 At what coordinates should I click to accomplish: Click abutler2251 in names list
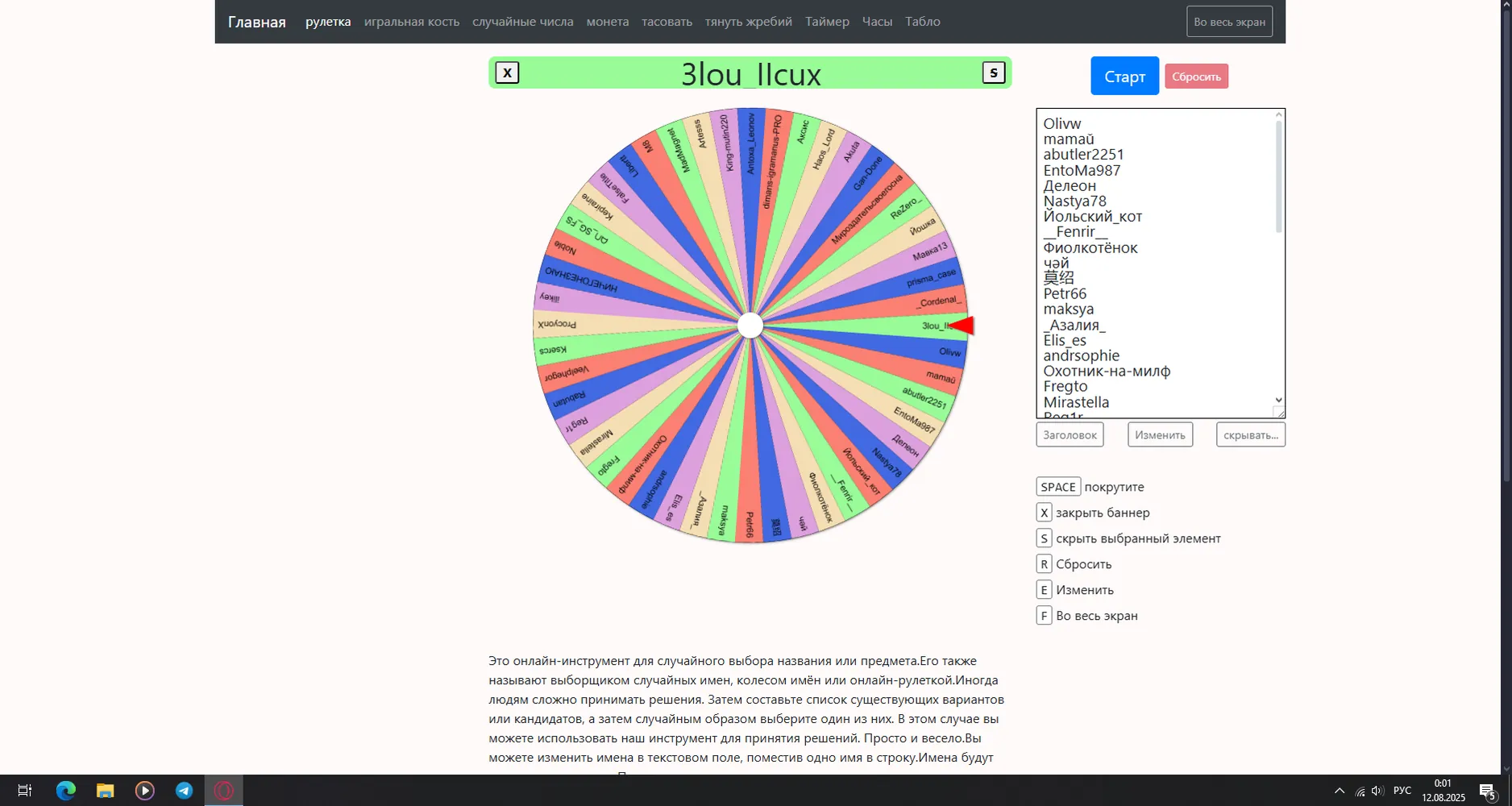click(1083, 154)
